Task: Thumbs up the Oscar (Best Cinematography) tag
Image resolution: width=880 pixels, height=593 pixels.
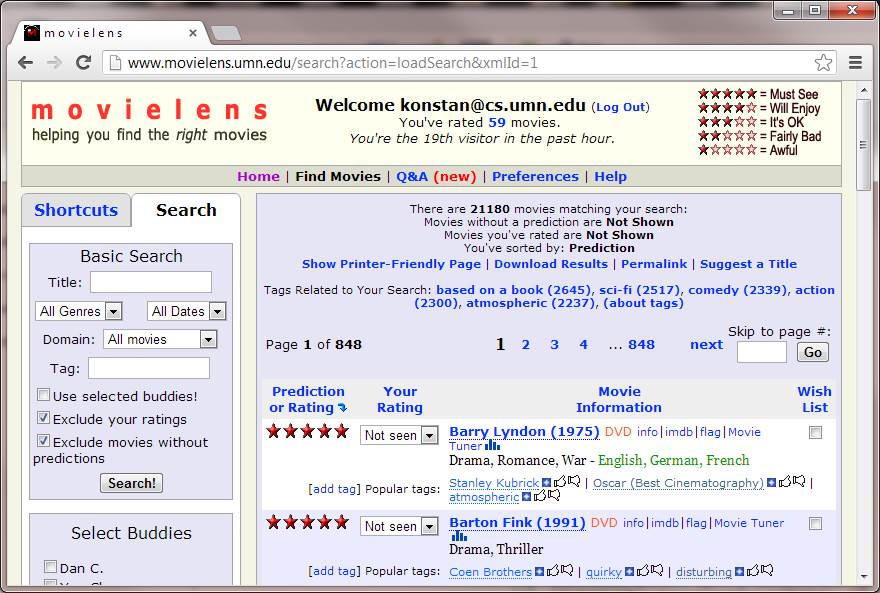Action: (x=785, y=481)
